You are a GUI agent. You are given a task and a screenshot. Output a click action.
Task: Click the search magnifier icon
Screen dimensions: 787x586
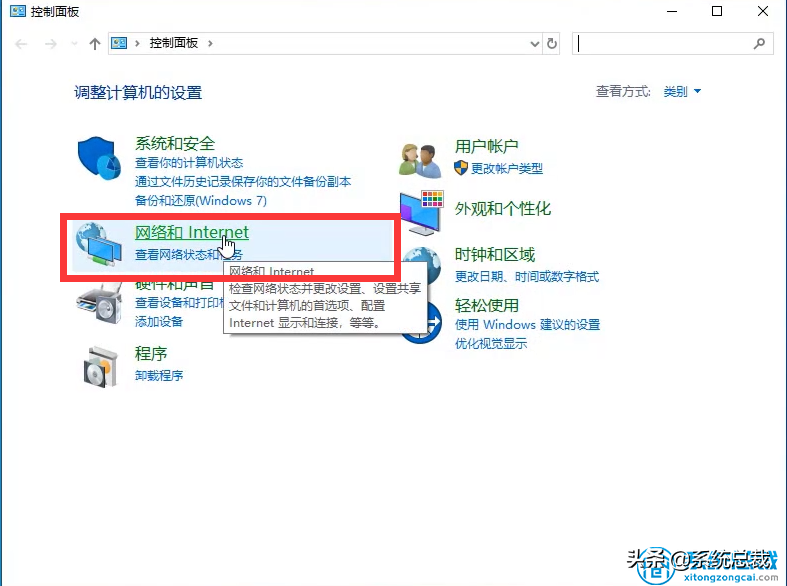coord(760,44)
